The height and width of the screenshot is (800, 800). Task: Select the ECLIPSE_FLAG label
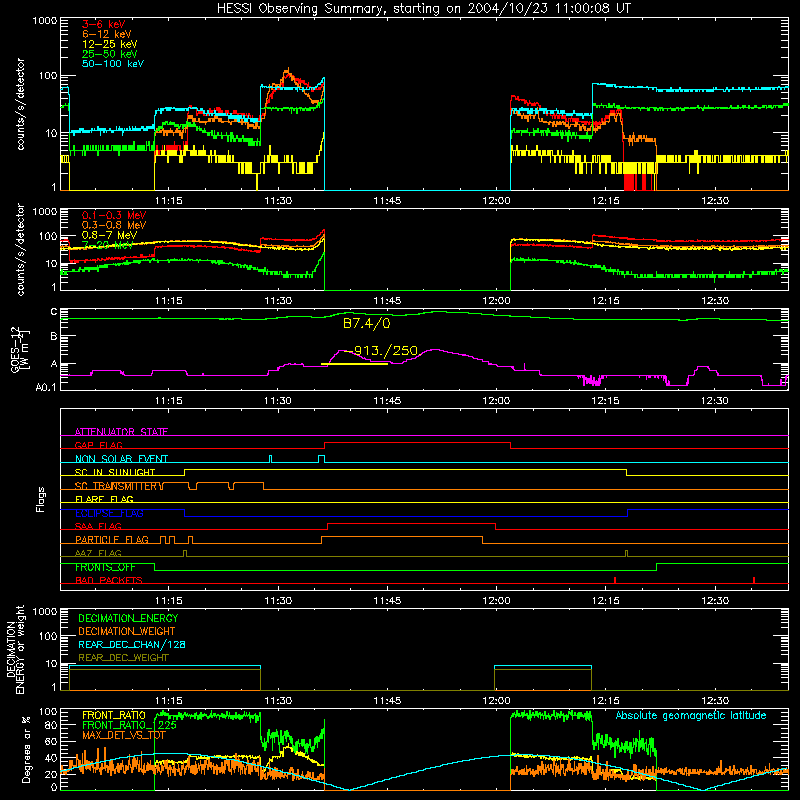tap(109, 513)
